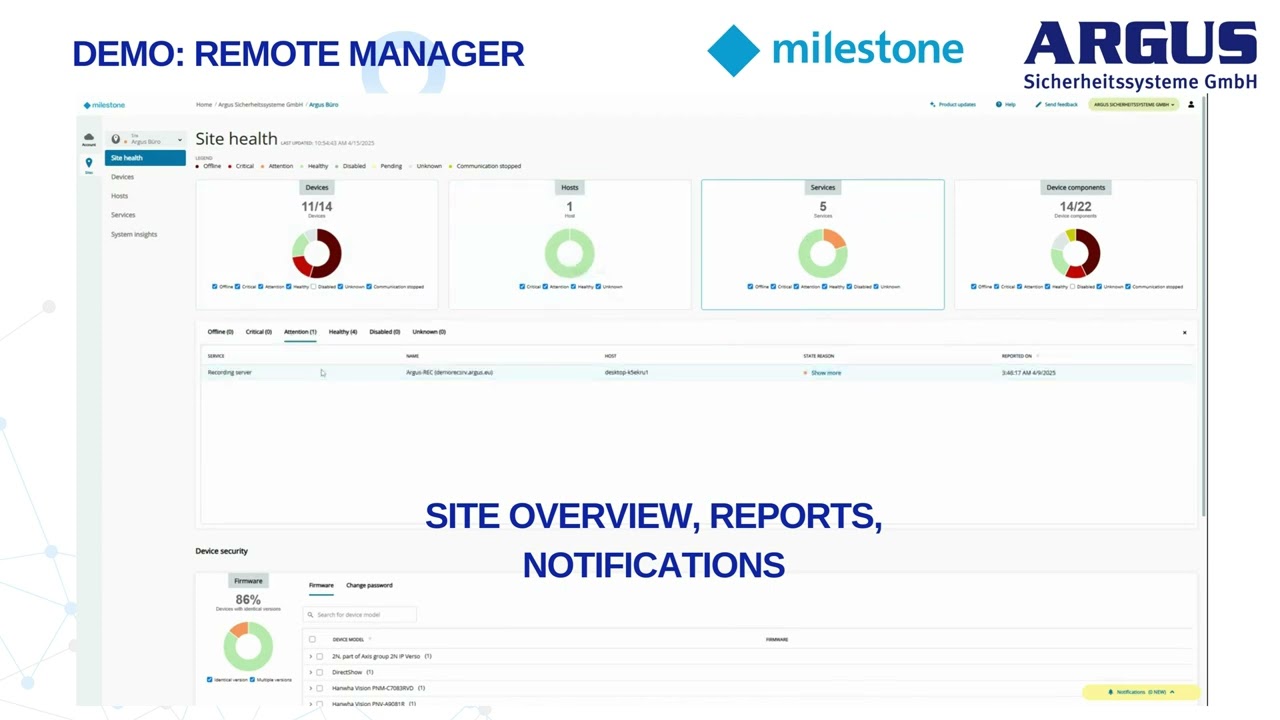Image resolution: width=1280 pixels, height=720 pixels.
Task: Expand the DirectShow device row
Action: point(310,672)
